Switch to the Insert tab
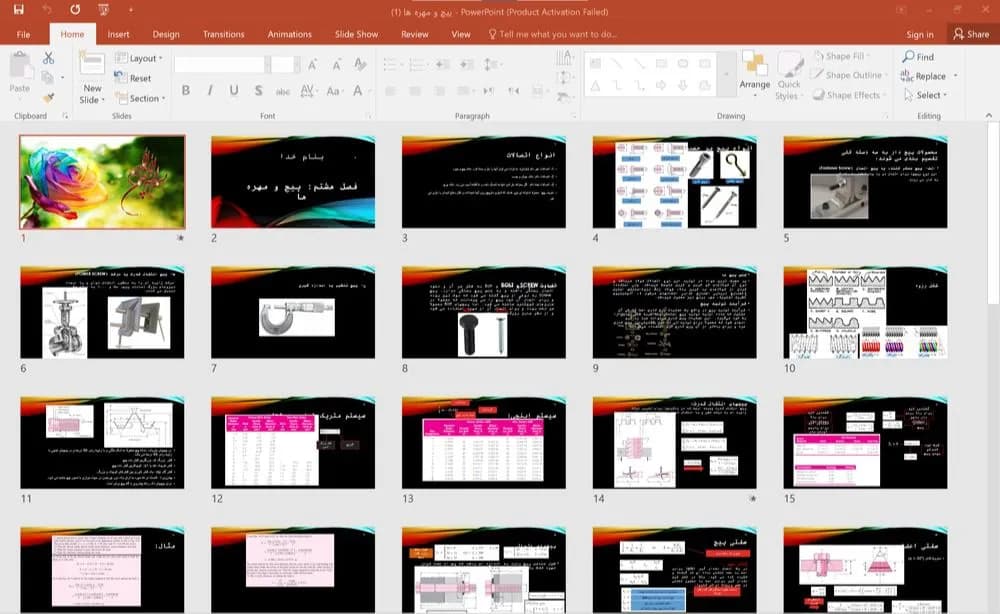The width and height of the screenshot is (1000, 614). click(118, 34)
